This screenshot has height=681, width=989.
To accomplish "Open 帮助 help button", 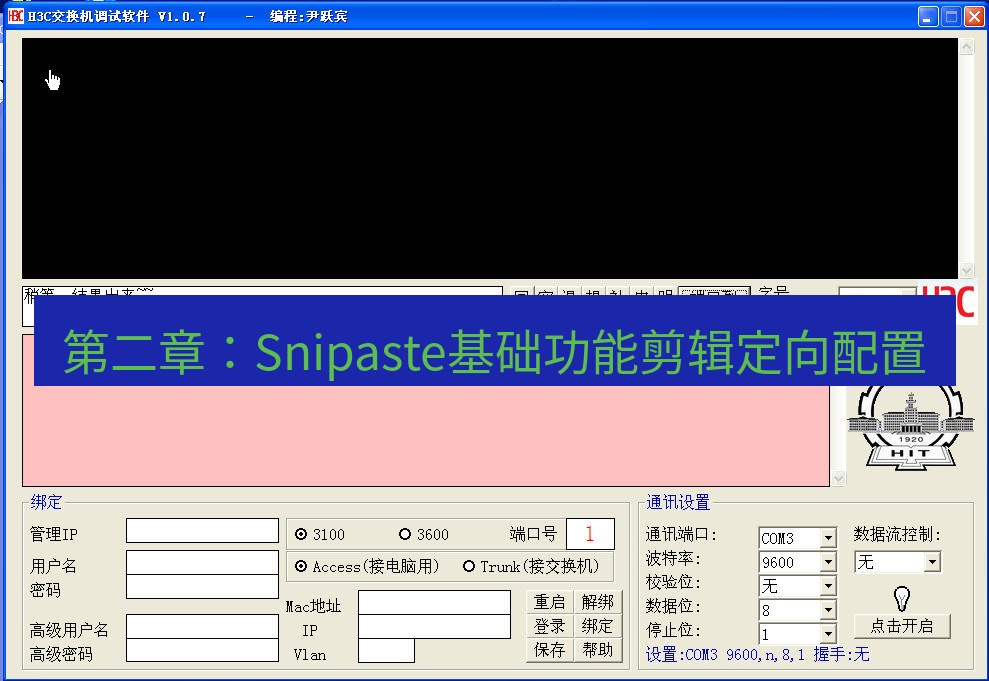I will (598, 650).
